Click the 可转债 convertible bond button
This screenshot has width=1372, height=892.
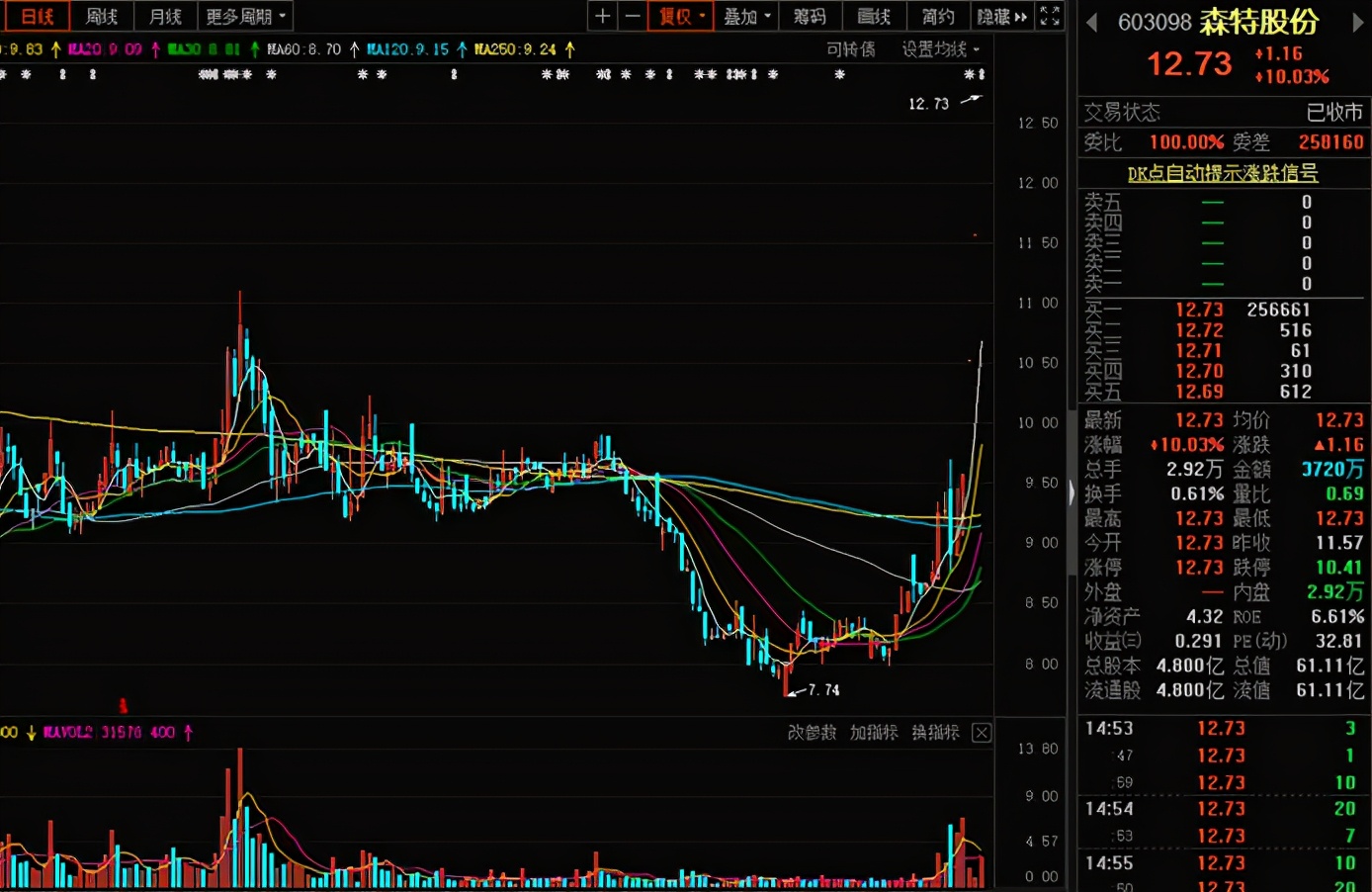850,49
